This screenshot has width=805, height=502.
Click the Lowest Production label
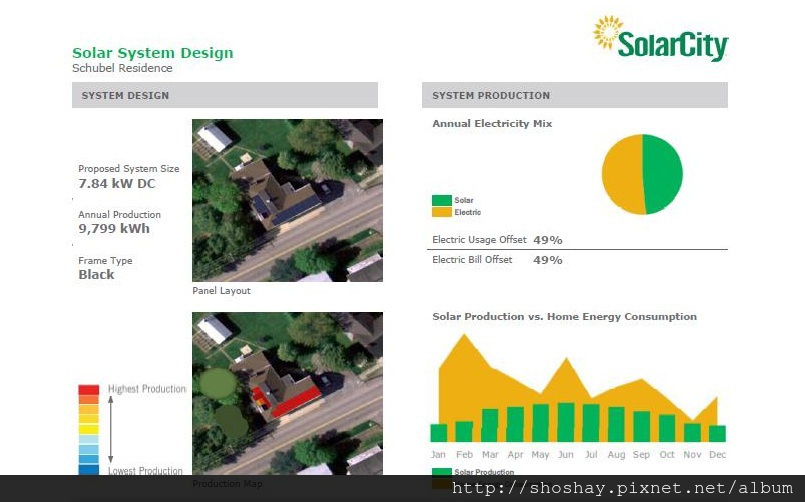tap(145, 471)
